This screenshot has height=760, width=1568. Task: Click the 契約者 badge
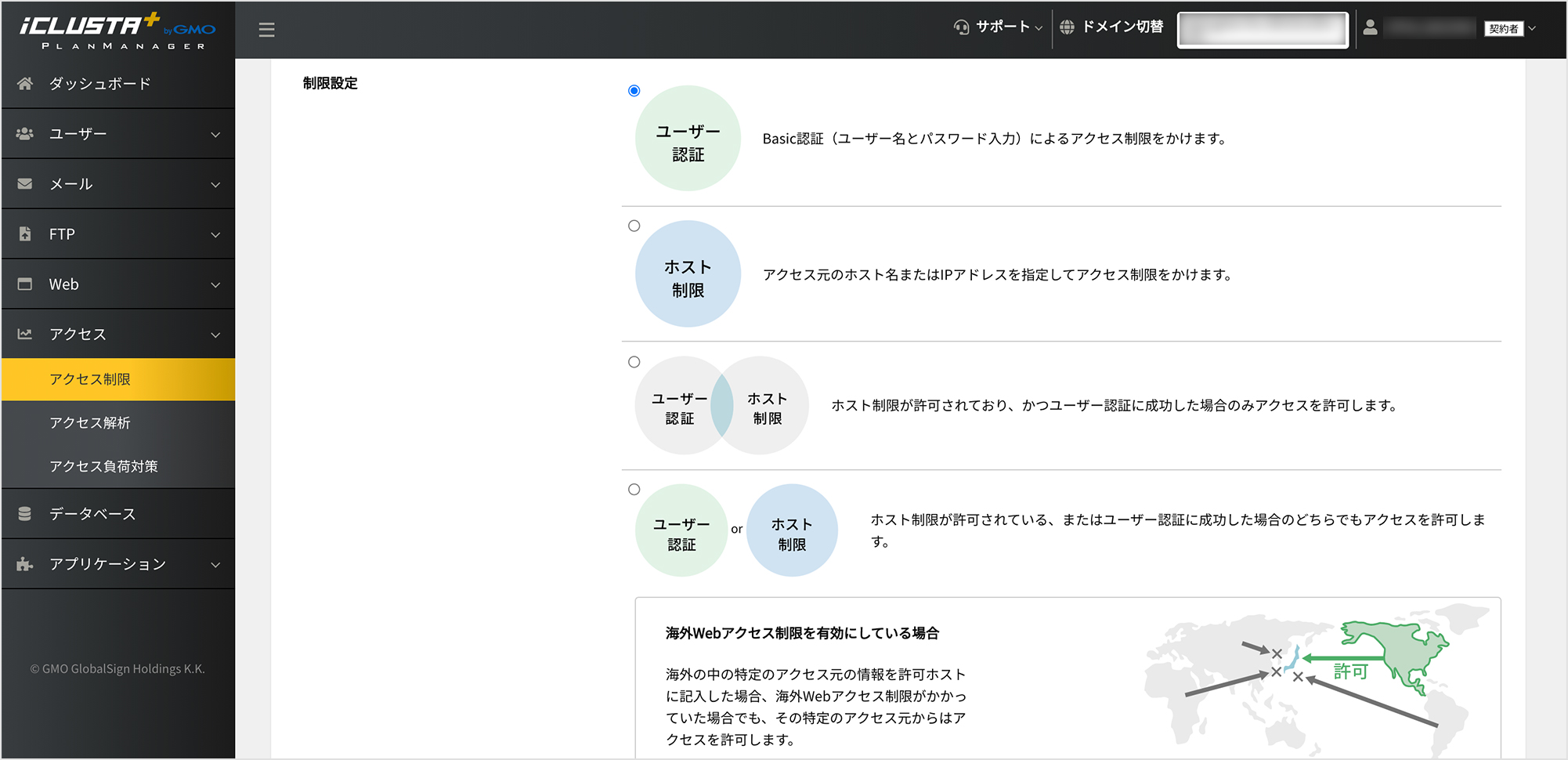[1504, 29]
